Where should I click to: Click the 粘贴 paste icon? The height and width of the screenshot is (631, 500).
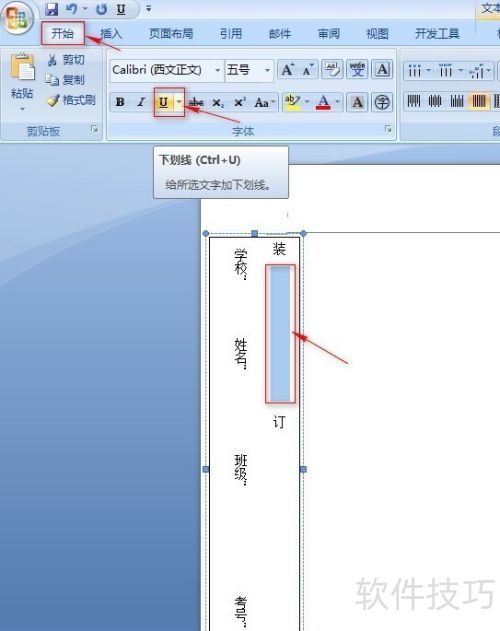click(22, 67)
